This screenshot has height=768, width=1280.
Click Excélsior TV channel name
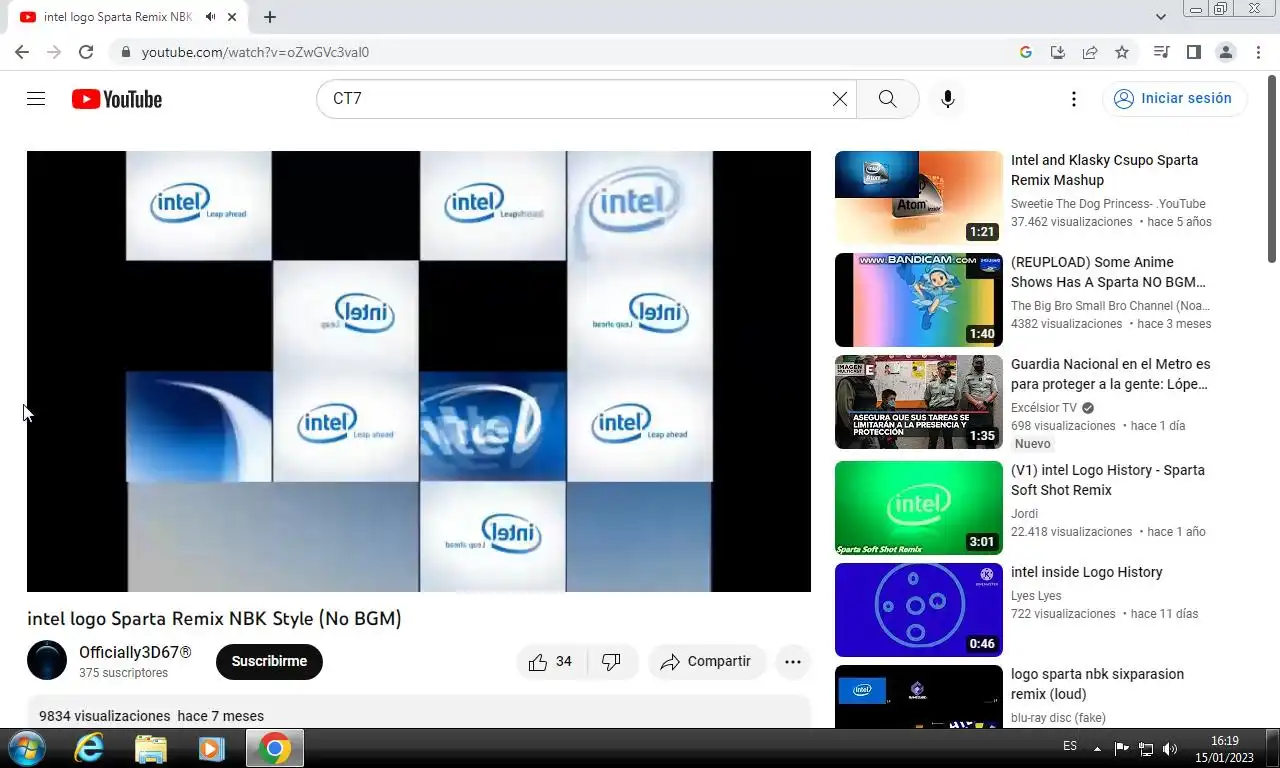click(x=1044, y=408)
